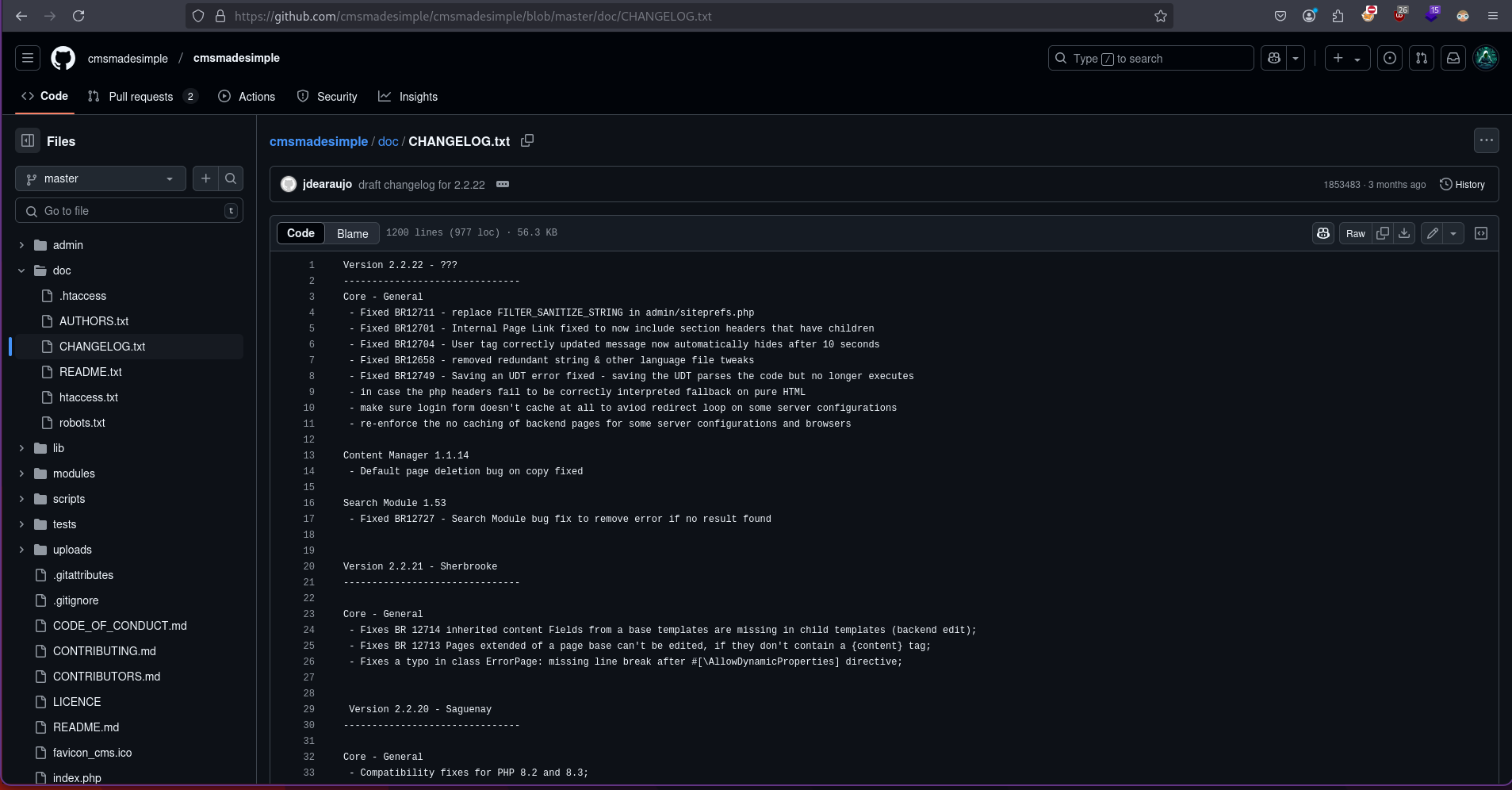Add a file with the plus button
Screen dimensions: 1512x790
(x=206, y=178)
